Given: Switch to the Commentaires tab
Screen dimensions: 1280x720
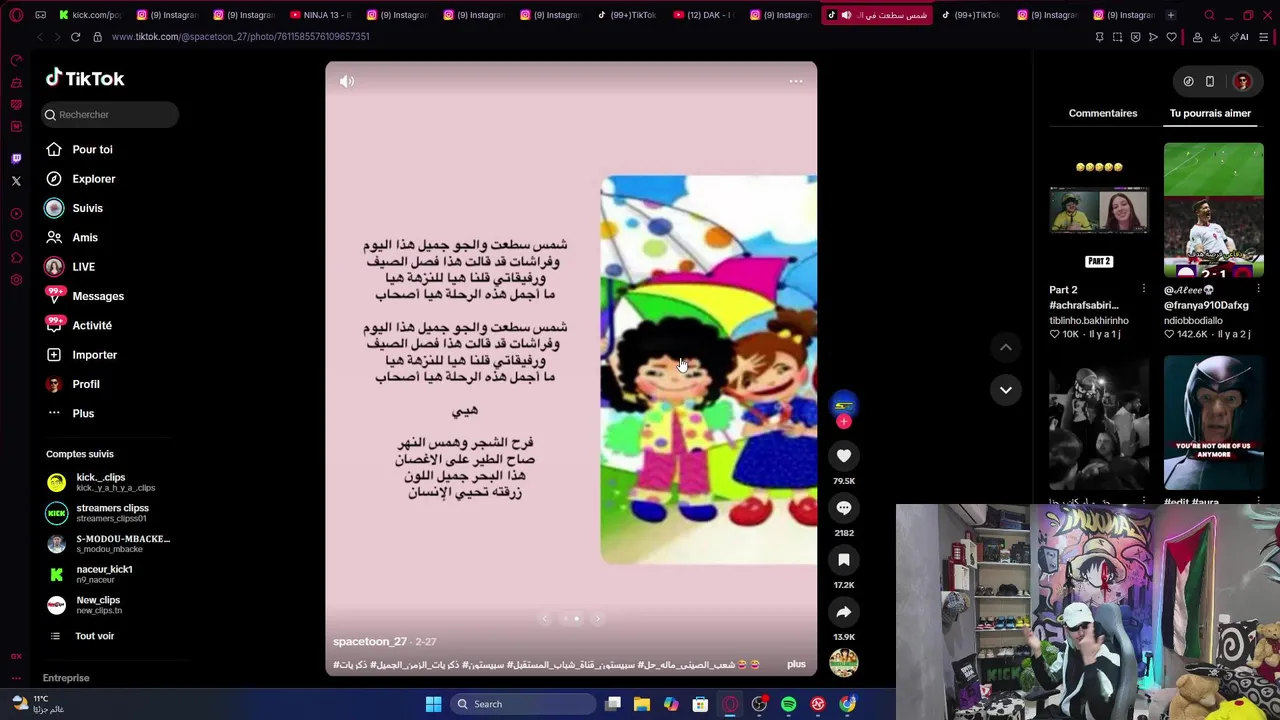Looking at the screenshot, I should click(x=1103, y=113).
